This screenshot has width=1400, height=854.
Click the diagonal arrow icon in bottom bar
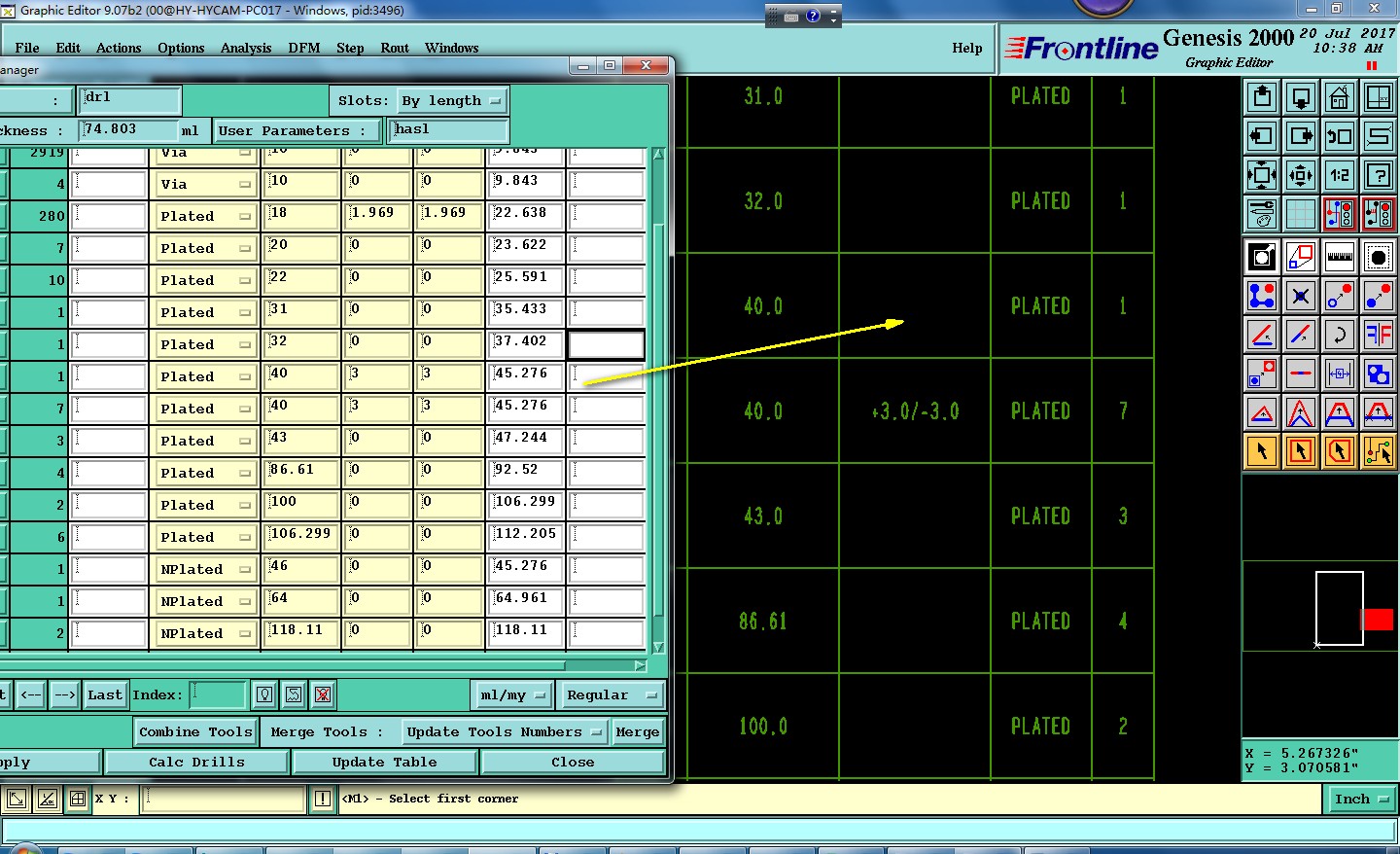tap(17, 800)
